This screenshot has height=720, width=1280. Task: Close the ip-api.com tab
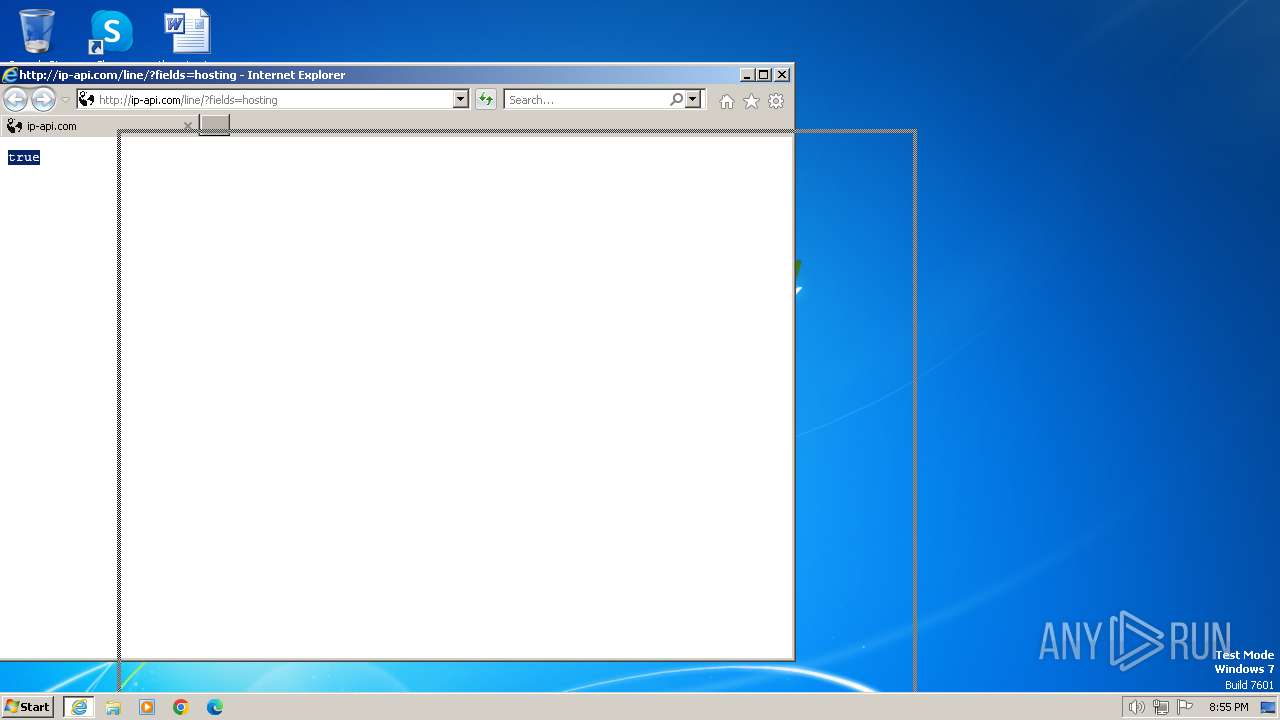point(187,126)
